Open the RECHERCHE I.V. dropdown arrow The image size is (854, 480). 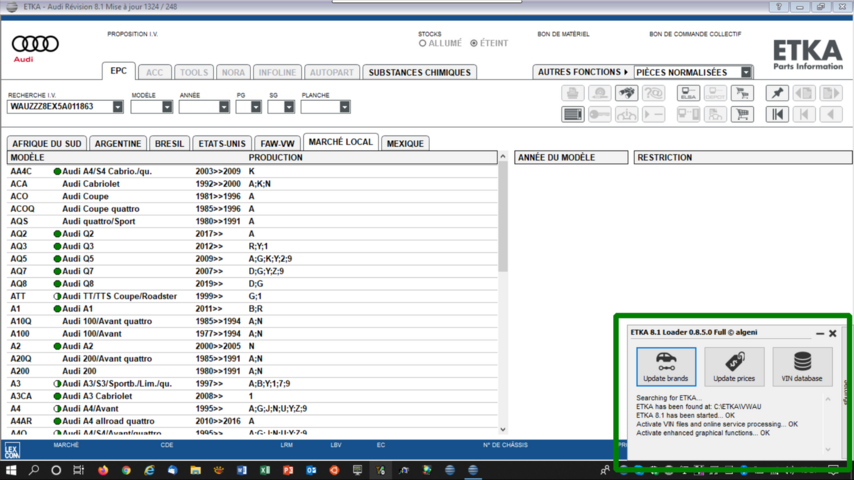pos(118,107)
